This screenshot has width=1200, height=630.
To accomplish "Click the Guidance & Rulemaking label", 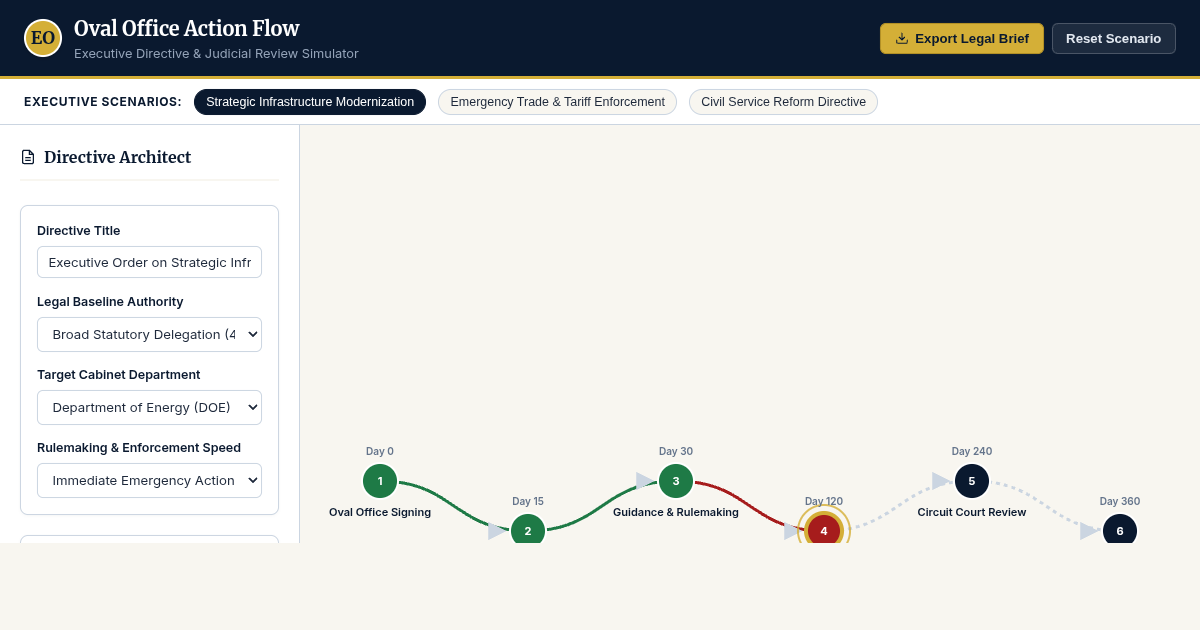I will 676,512.
